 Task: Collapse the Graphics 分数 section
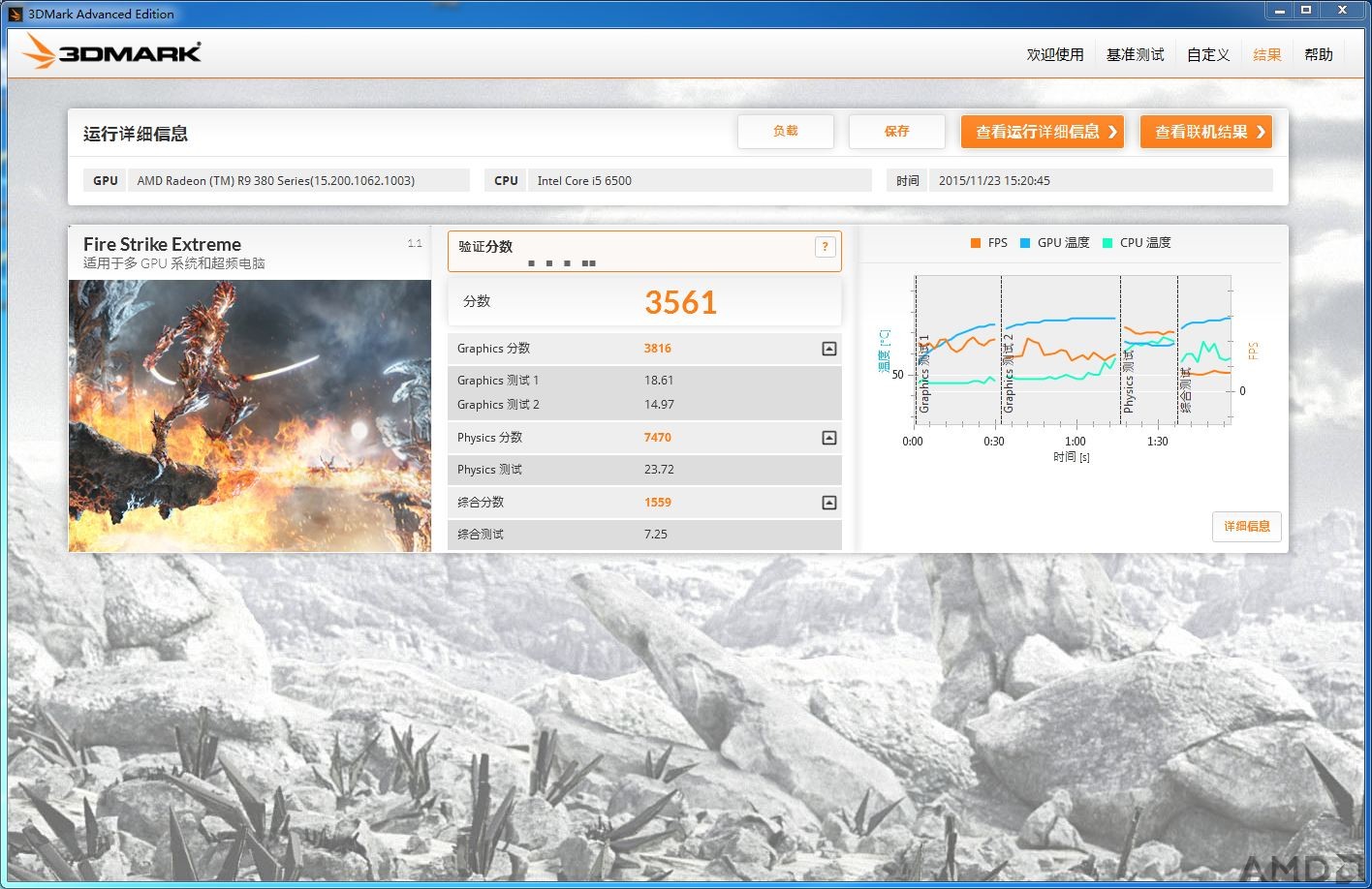point(829,349)
